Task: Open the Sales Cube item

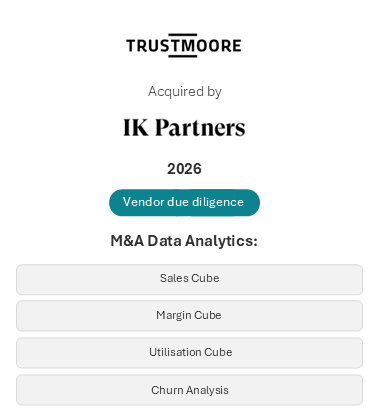Action: pos(189,279)
